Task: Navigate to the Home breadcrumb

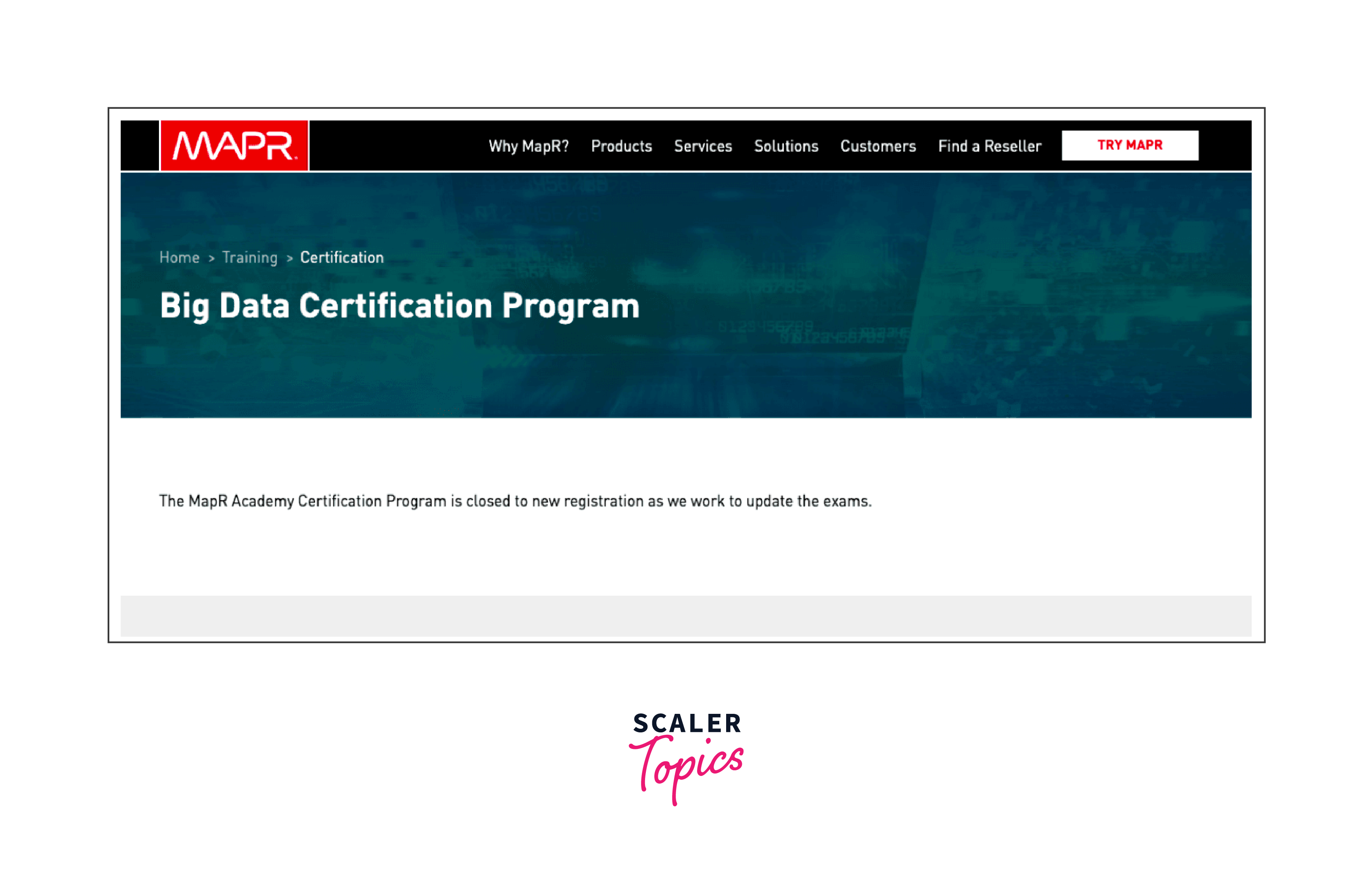Action: (180, 258)
